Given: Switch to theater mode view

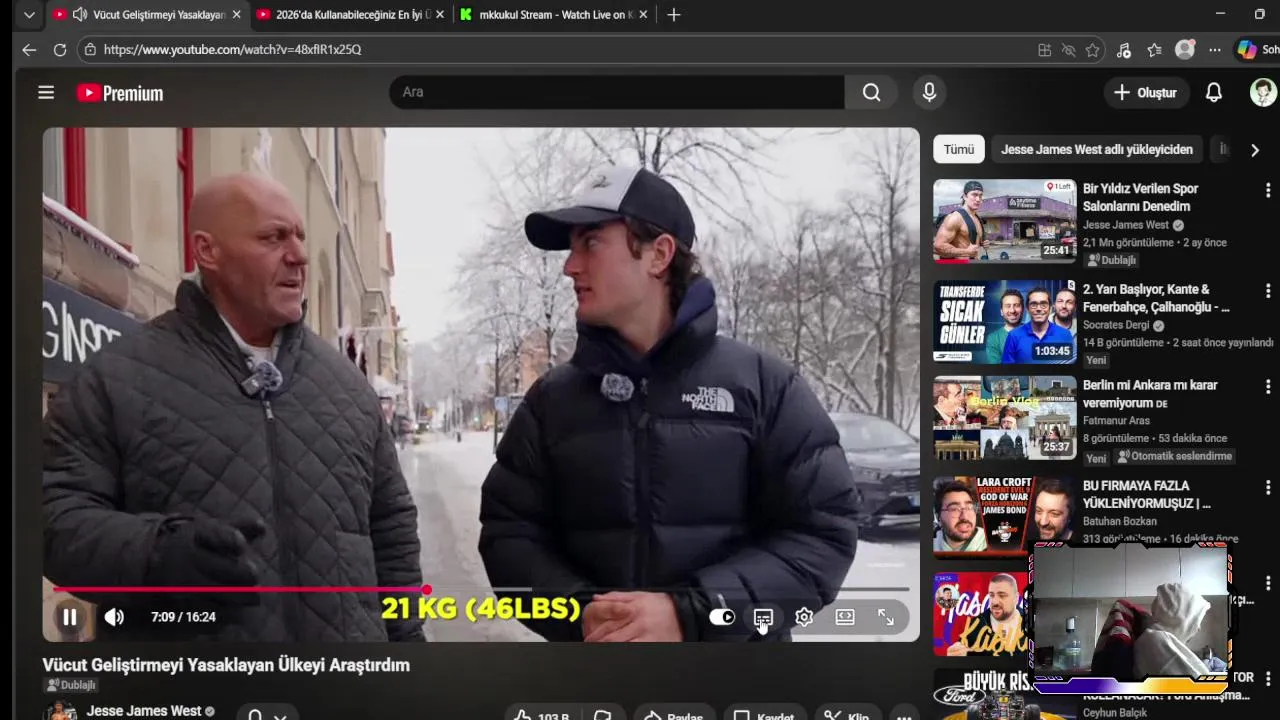Looking at the screenshot, I should point(845,617).
